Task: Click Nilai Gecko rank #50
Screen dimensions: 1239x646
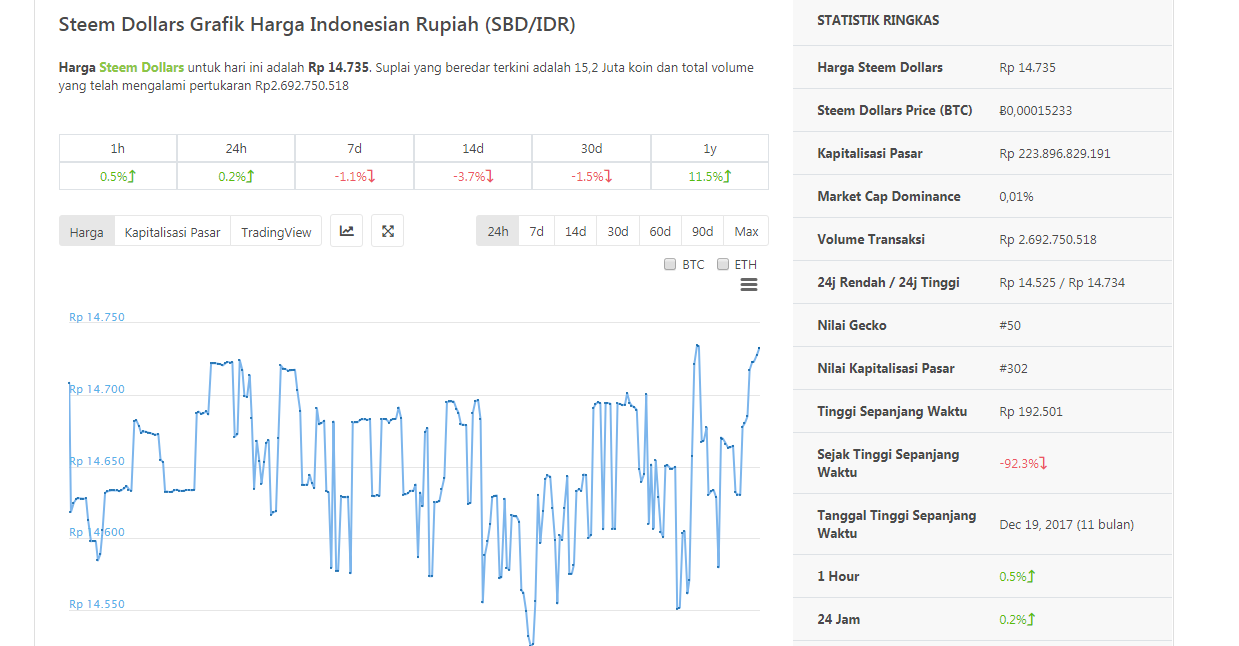Action: 1010,325
